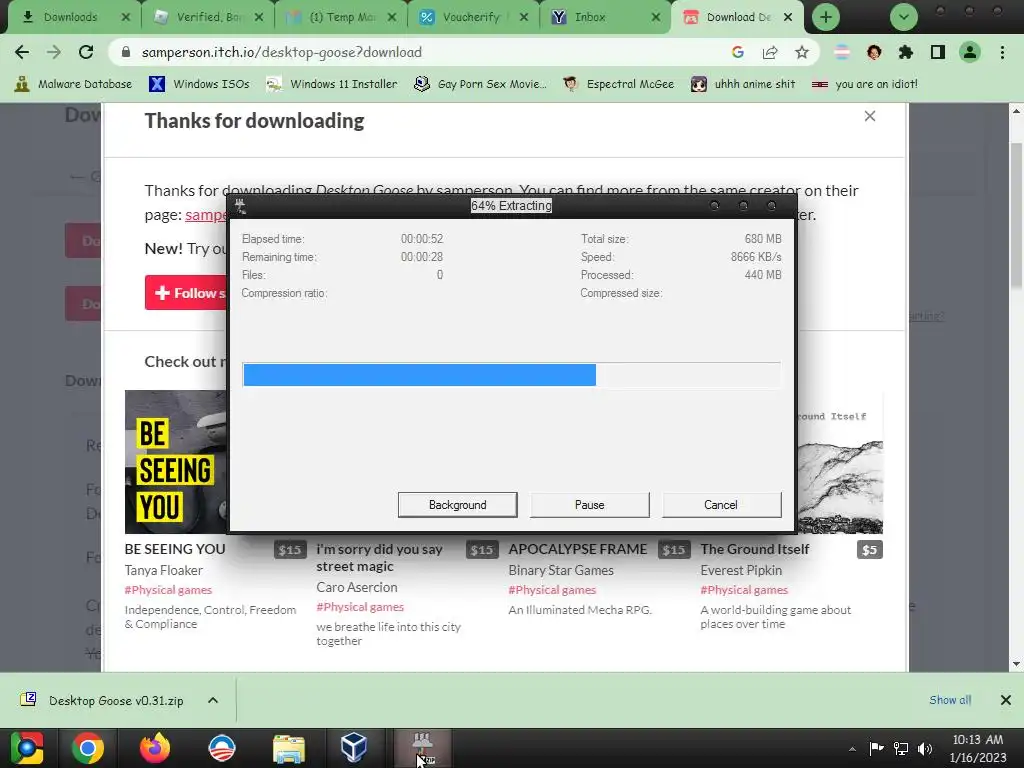Image resolution: width=1024 pixels, height=768 pixels.
Task: Click Show all downloads
Action: coord(950,700)
